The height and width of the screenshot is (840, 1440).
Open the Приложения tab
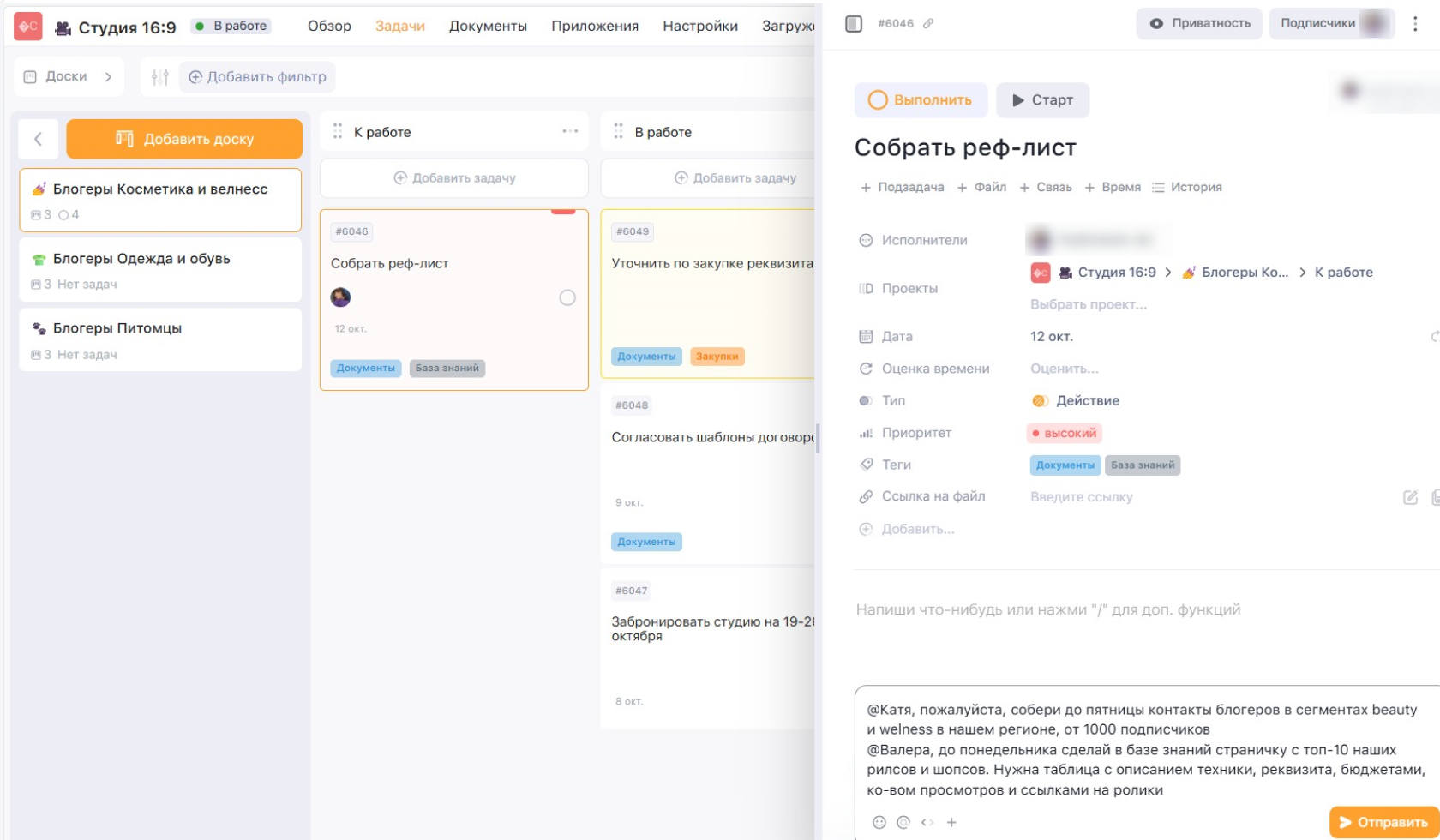[595, 27]
